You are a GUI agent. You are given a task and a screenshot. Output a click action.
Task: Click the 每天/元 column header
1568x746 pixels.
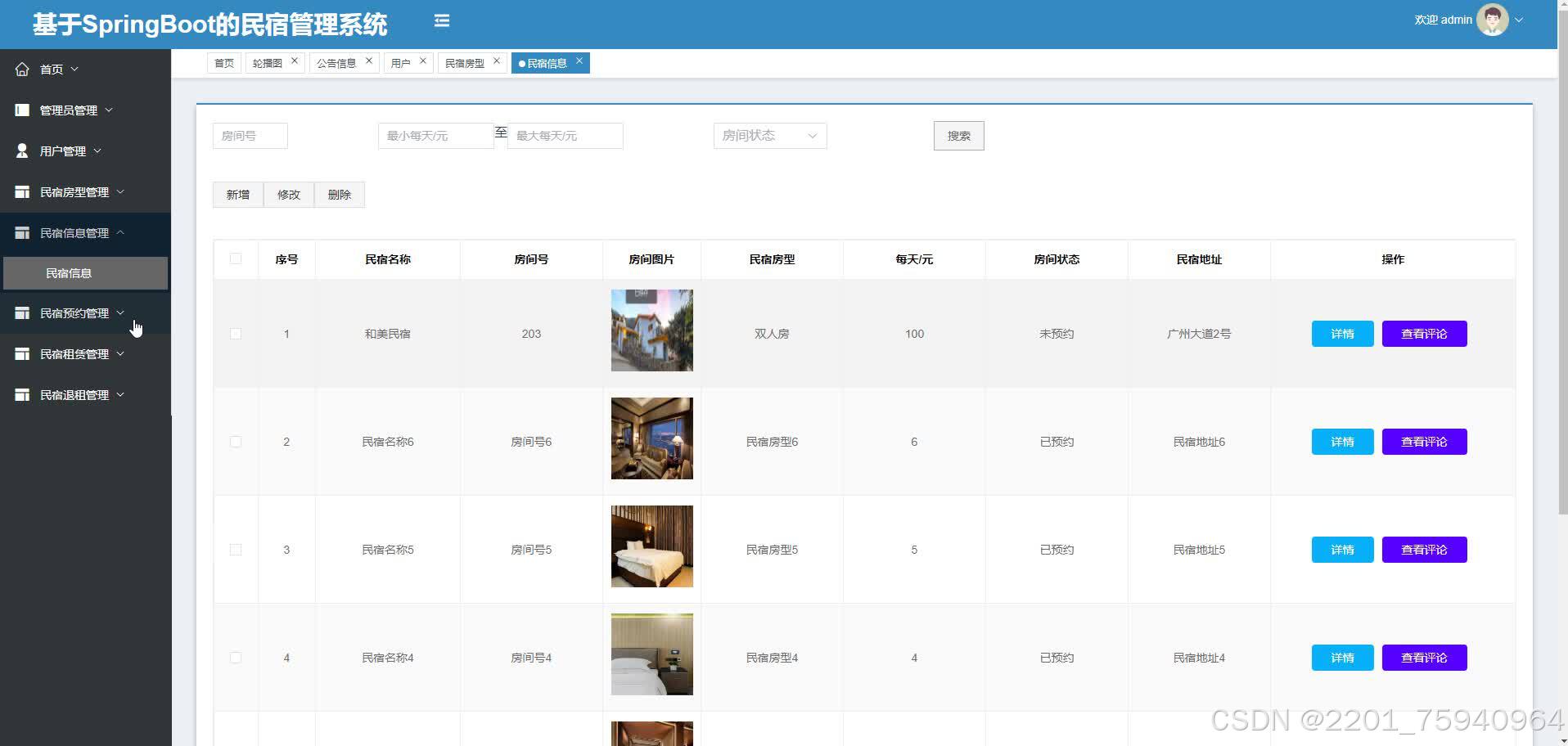914,259
